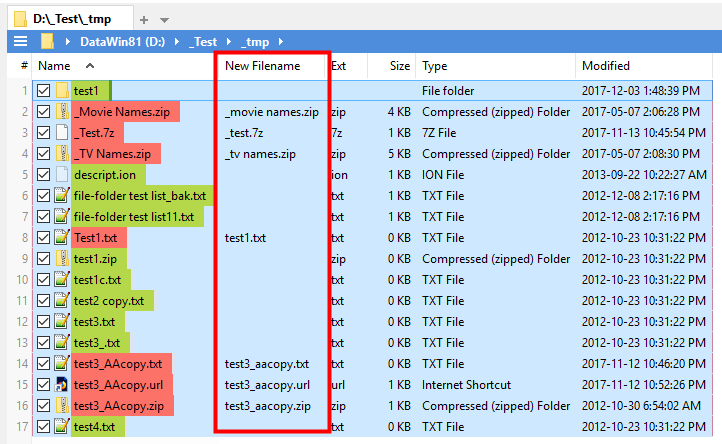Open the hamburger menu in the address bar
The height and width of the screenshot is (444, 722).
coord(20,41)
